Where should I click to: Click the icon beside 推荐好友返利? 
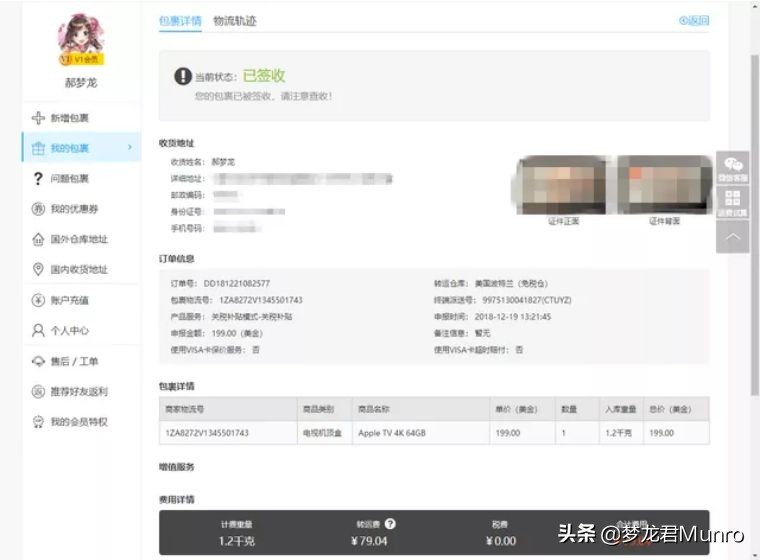tap(38, 391)
